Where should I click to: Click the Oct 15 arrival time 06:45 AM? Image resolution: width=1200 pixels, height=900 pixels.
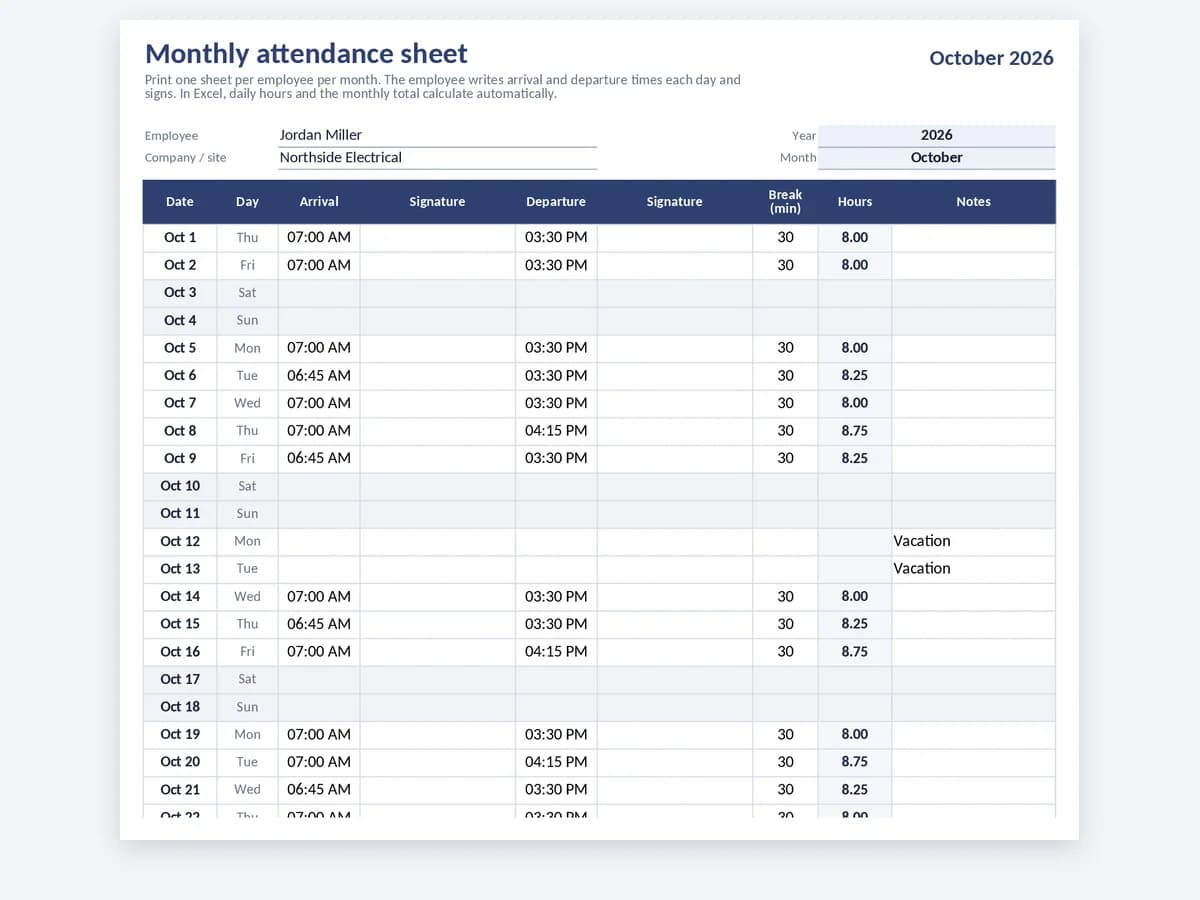(x=319, y=624)
